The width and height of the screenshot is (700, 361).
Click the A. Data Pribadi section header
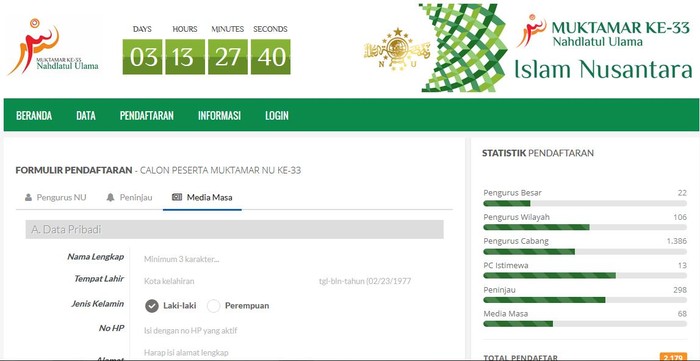click(x=234, y=229)
